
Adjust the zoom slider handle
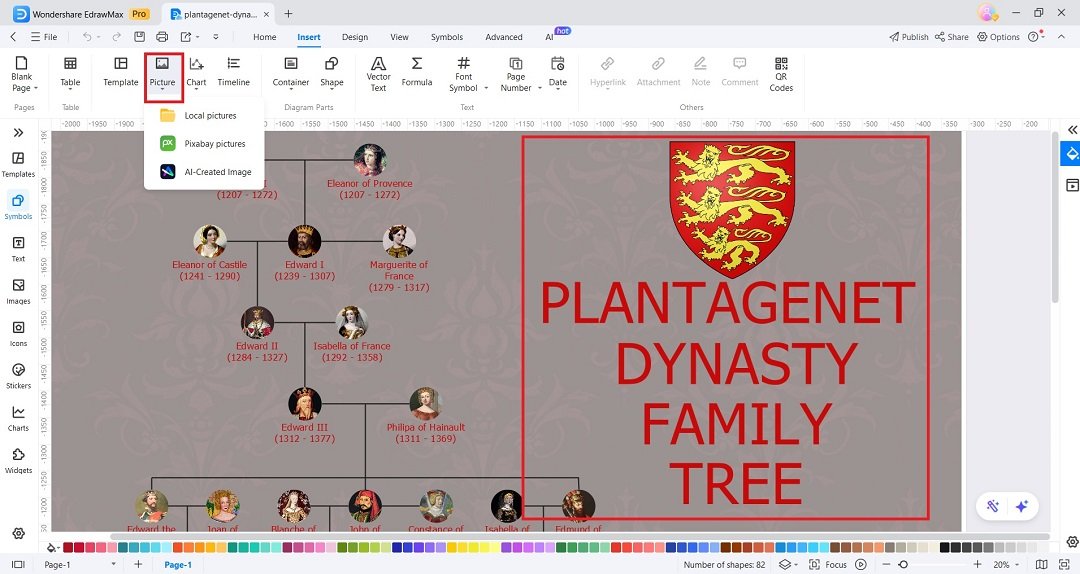pyautogui.click(x=903, y=564)
